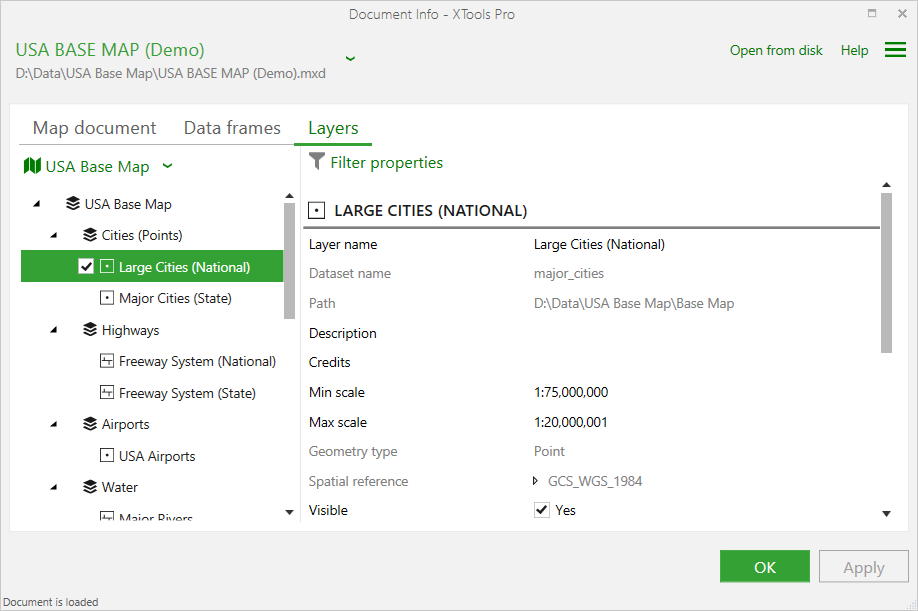This screenshot has height=611, width=918.
Task: Click the Water group layer icon
Action: (x=90, y=487)
